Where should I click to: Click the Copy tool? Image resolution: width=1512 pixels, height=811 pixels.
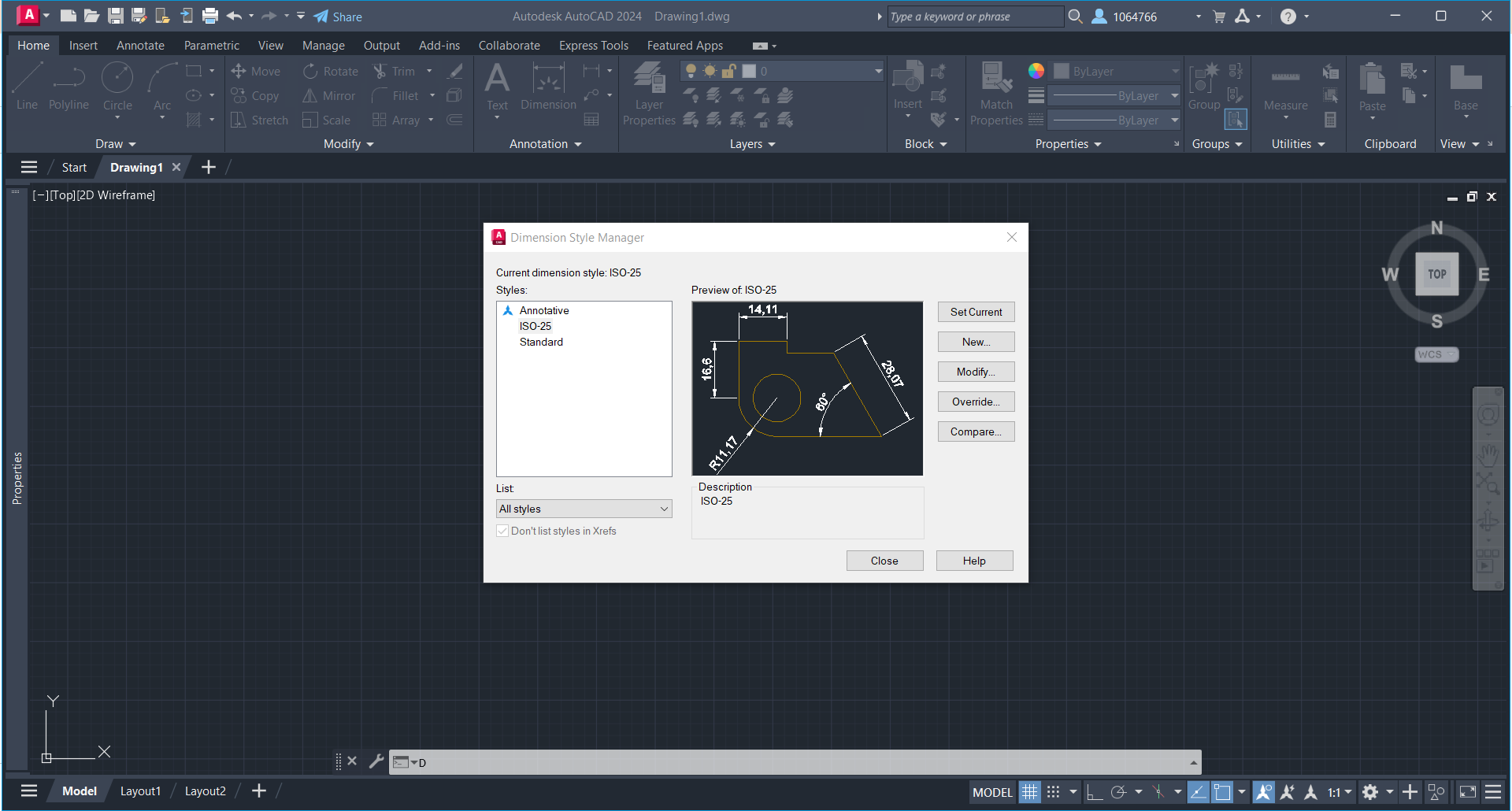point(255,96)
